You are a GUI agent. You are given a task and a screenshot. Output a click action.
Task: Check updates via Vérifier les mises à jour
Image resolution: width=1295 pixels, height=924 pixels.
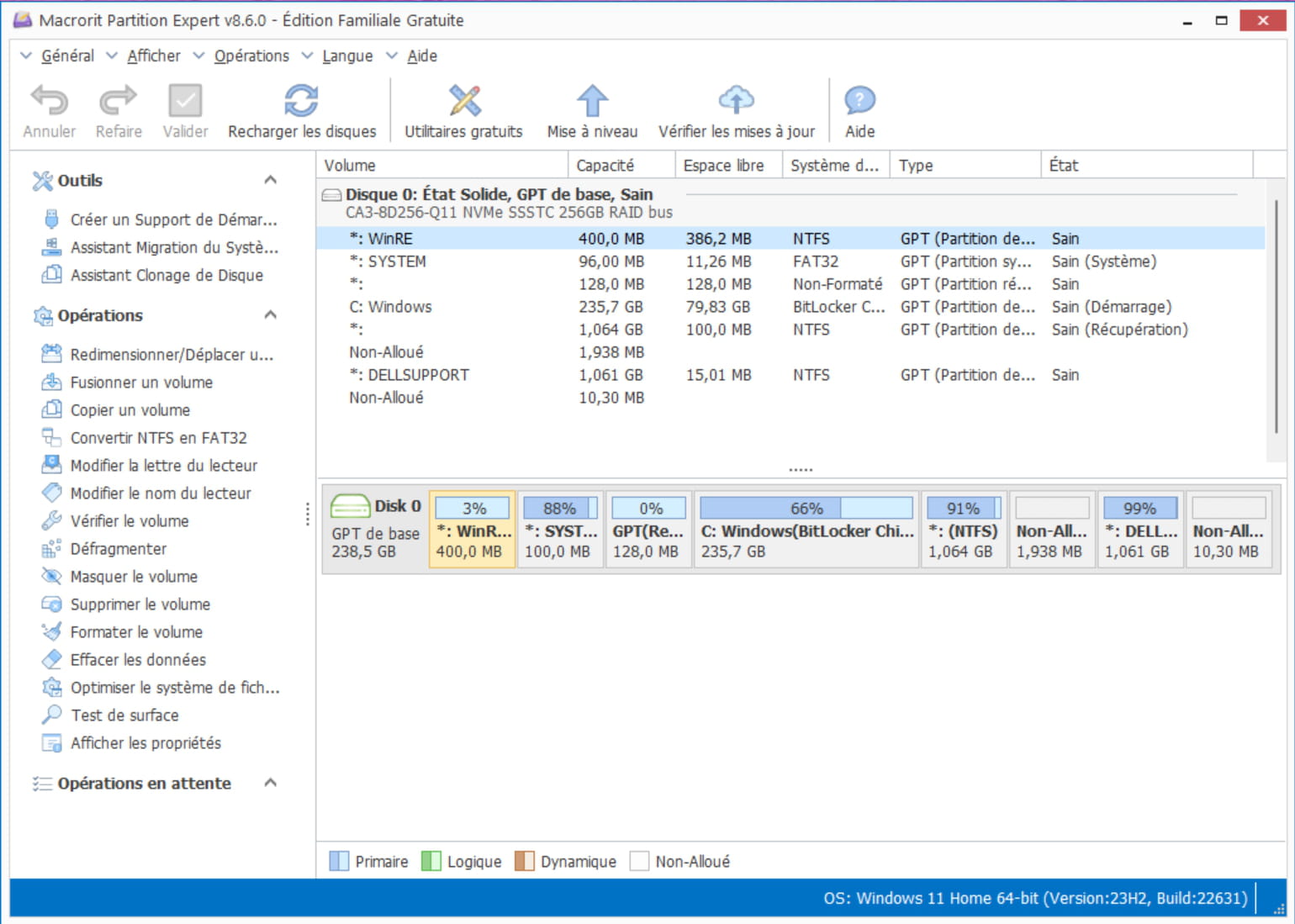pyautogui.click(x=737, y=112)
